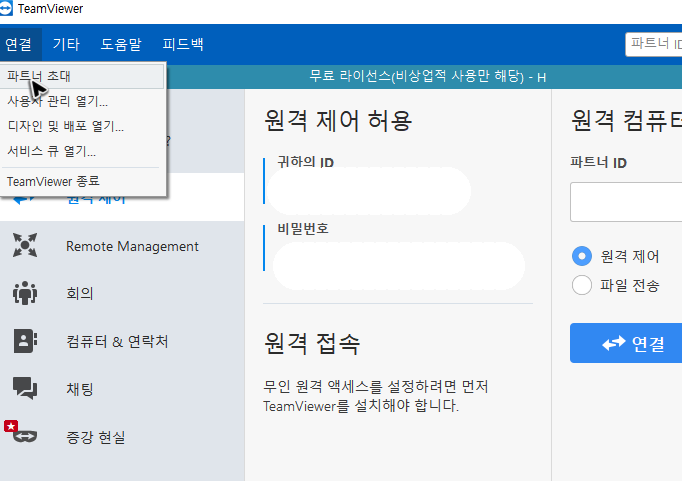Screen dimensions: 682x481
Task: Click the 원격 접속 heading
Action: pos(312,343)
